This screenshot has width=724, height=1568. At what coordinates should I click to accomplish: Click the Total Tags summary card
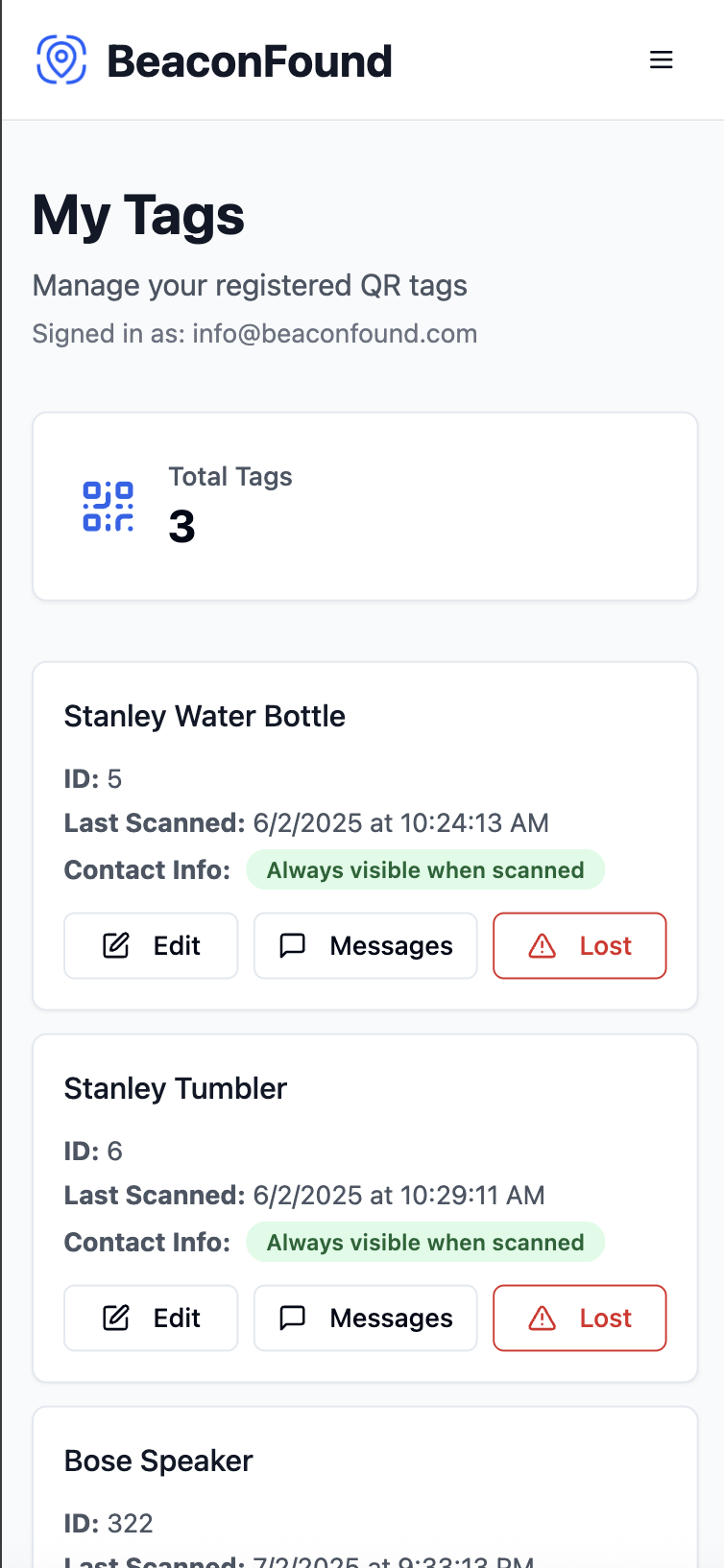[x=365, y=507]
